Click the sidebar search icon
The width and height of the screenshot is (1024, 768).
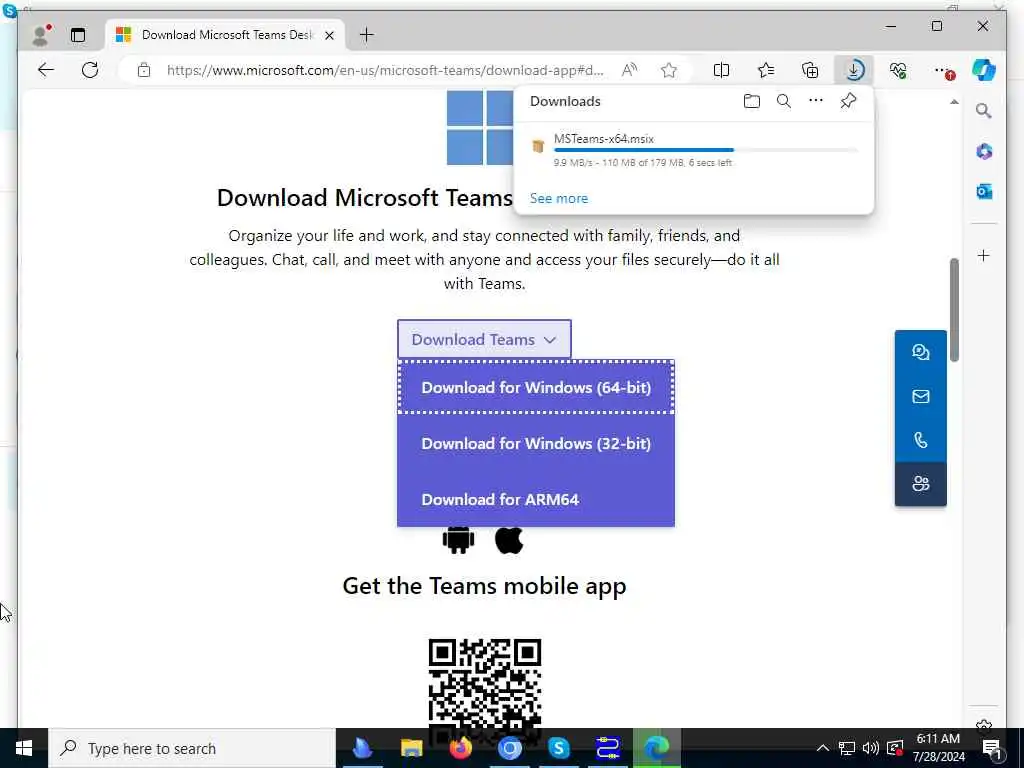coord(984,111)
